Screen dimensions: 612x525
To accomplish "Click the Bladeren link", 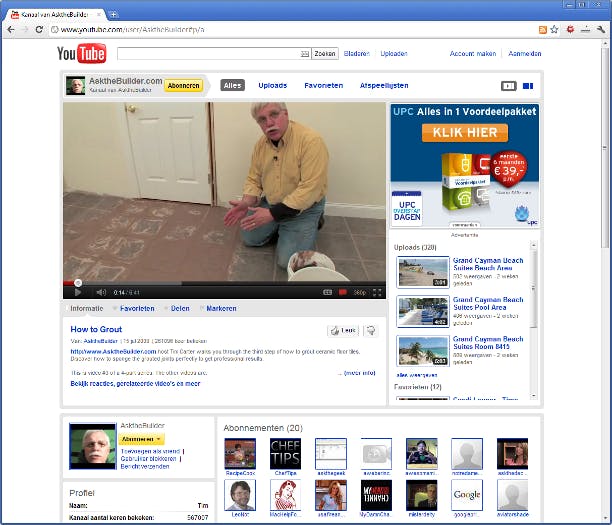I will pos(357,53).
